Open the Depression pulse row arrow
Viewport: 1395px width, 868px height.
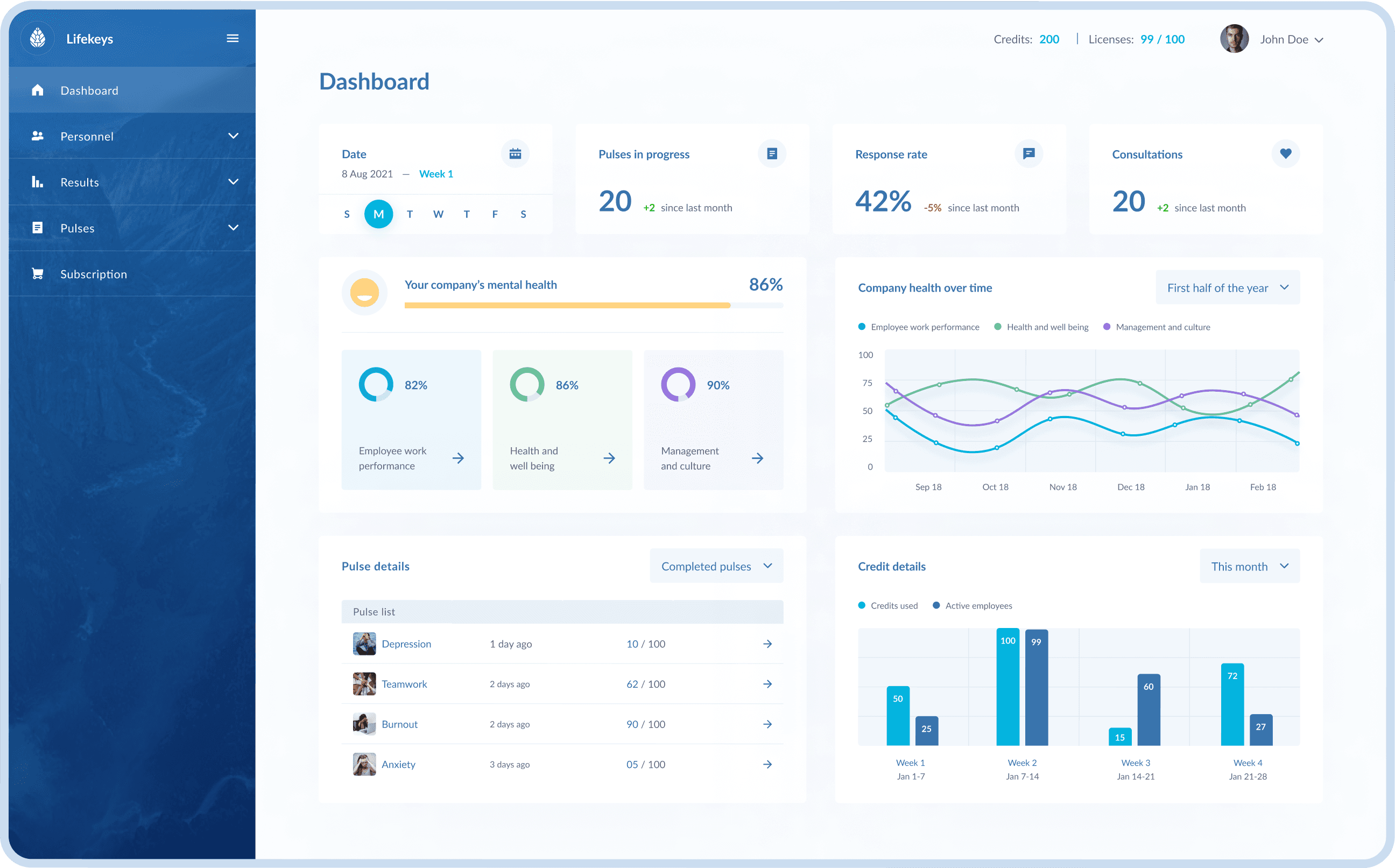(767, 644)
